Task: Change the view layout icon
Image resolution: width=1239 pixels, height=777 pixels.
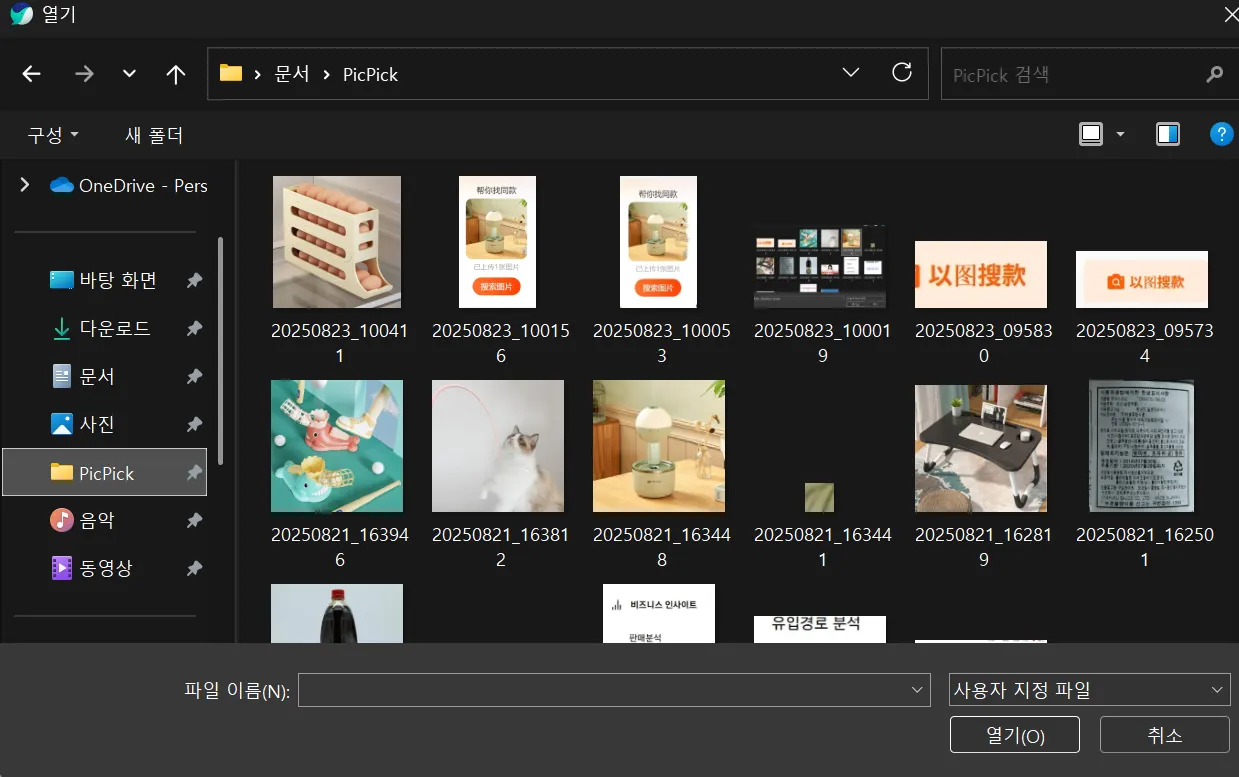Action: point(1091,134)
